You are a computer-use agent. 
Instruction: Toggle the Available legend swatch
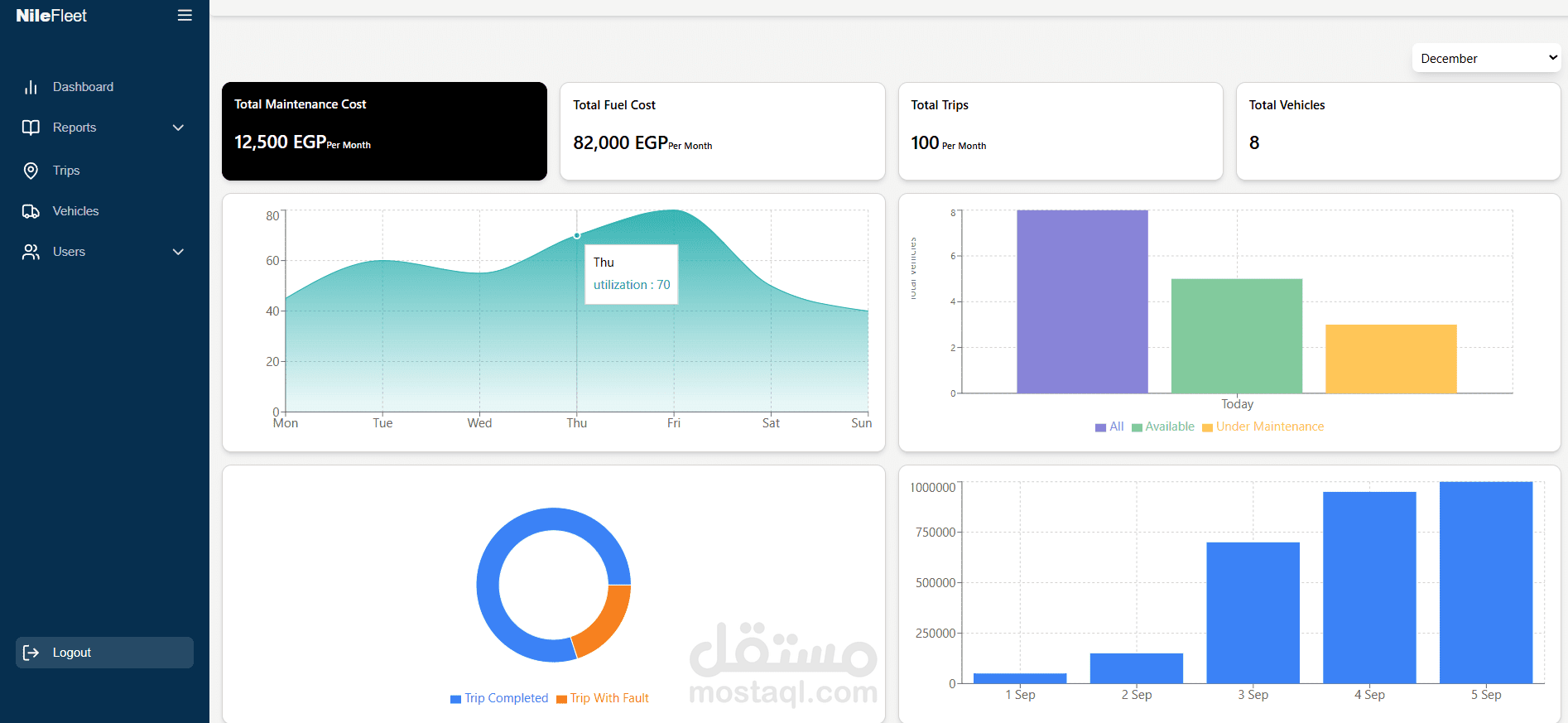(x=1137, y=427)
